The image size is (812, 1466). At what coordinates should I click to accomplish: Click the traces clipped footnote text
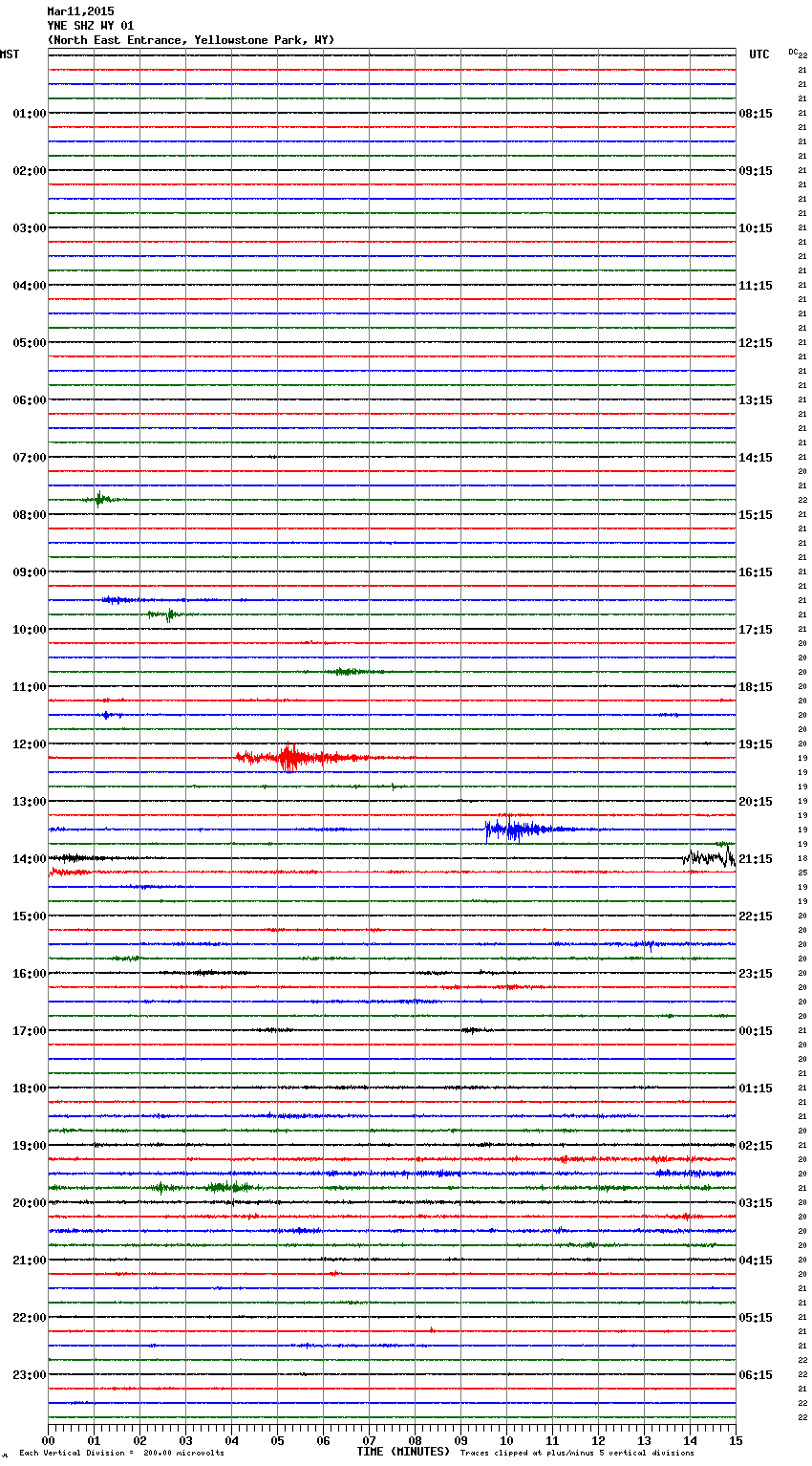(x=577, y=1453)
